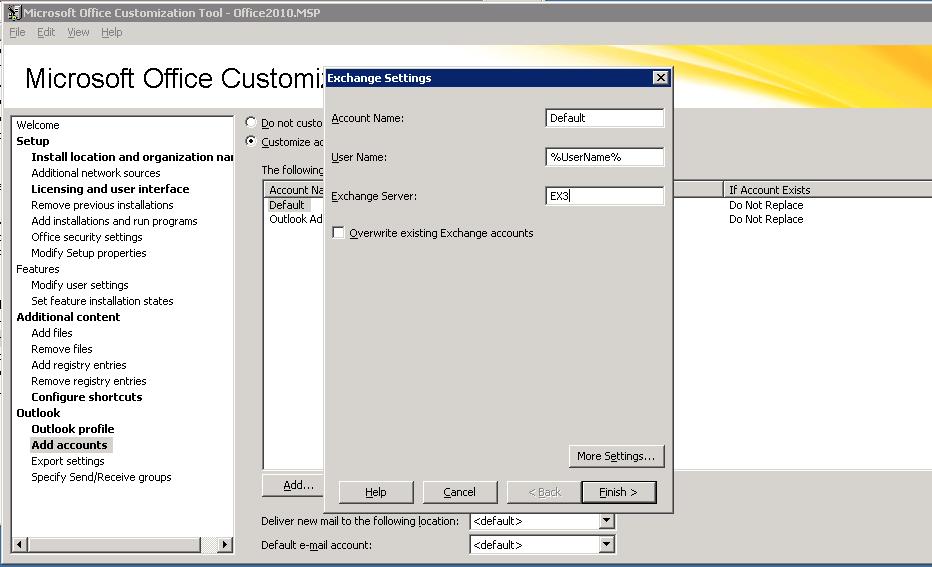Viewport: 932px width, 567px height.
Task: Select the Default account row
Action: click(x=286, y=205)
